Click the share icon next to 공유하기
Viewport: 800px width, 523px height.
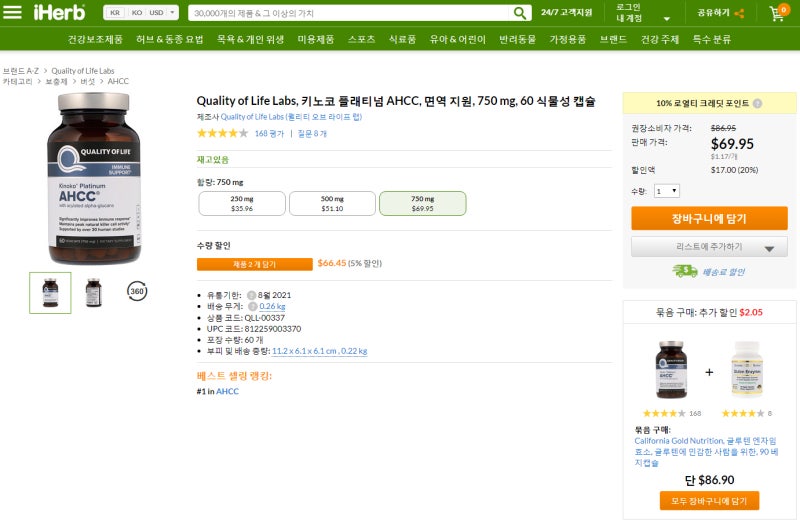coord(739,13)
